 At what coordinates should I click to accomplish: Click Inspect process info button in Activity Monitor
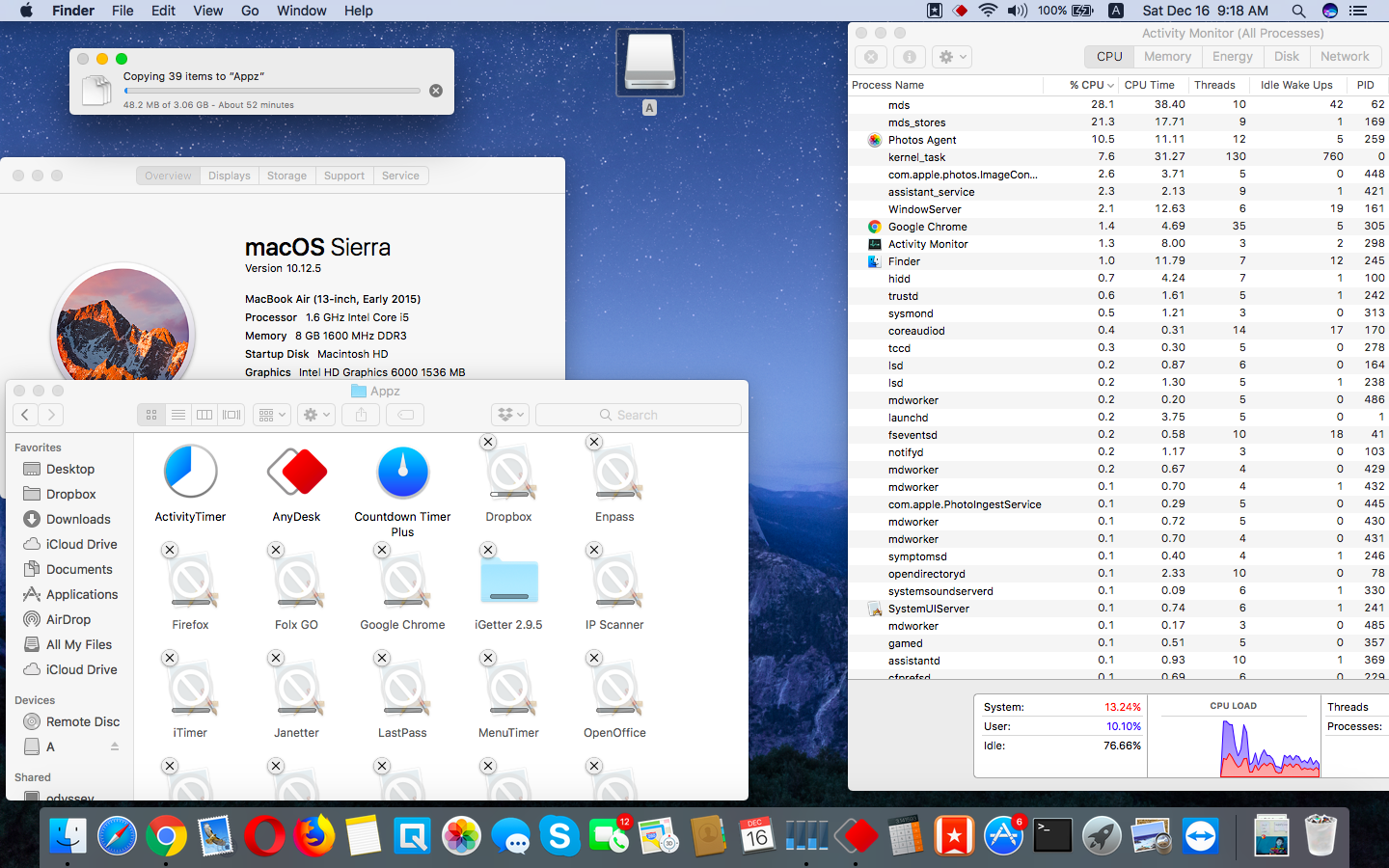click(x=910, y=57)
